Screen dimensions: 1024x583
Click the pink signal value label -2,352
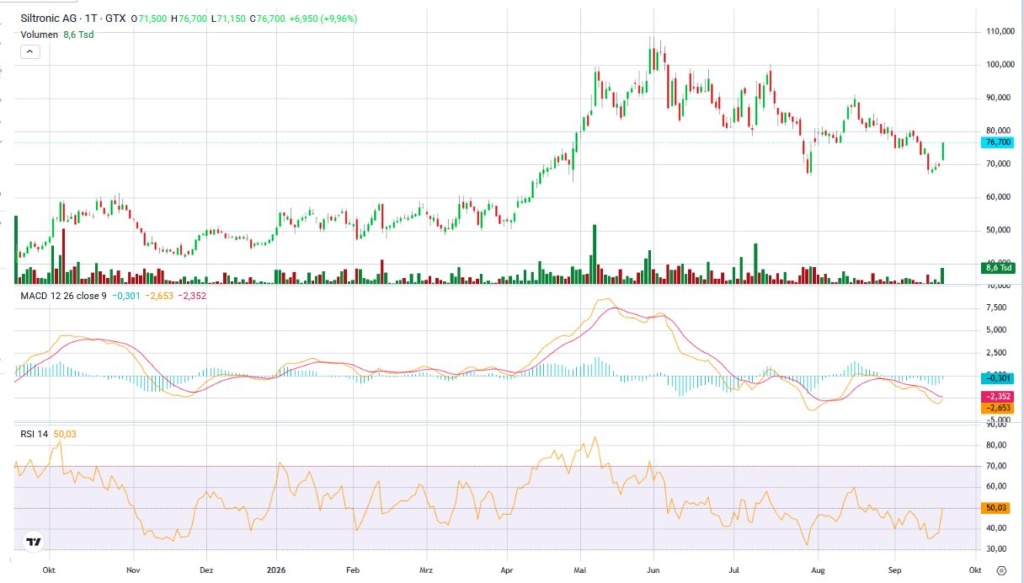click(x=997, y=396)
